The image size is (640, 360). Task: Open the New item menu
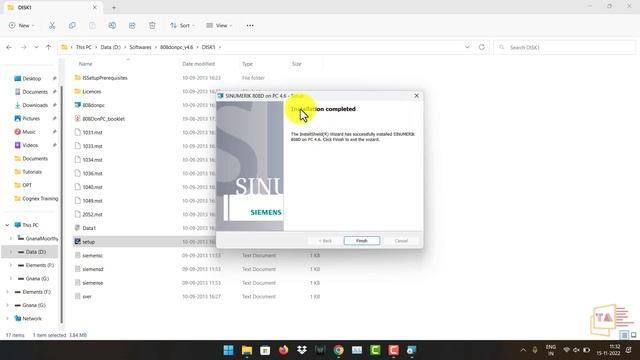pyautogui.click(x=21, y=25)
